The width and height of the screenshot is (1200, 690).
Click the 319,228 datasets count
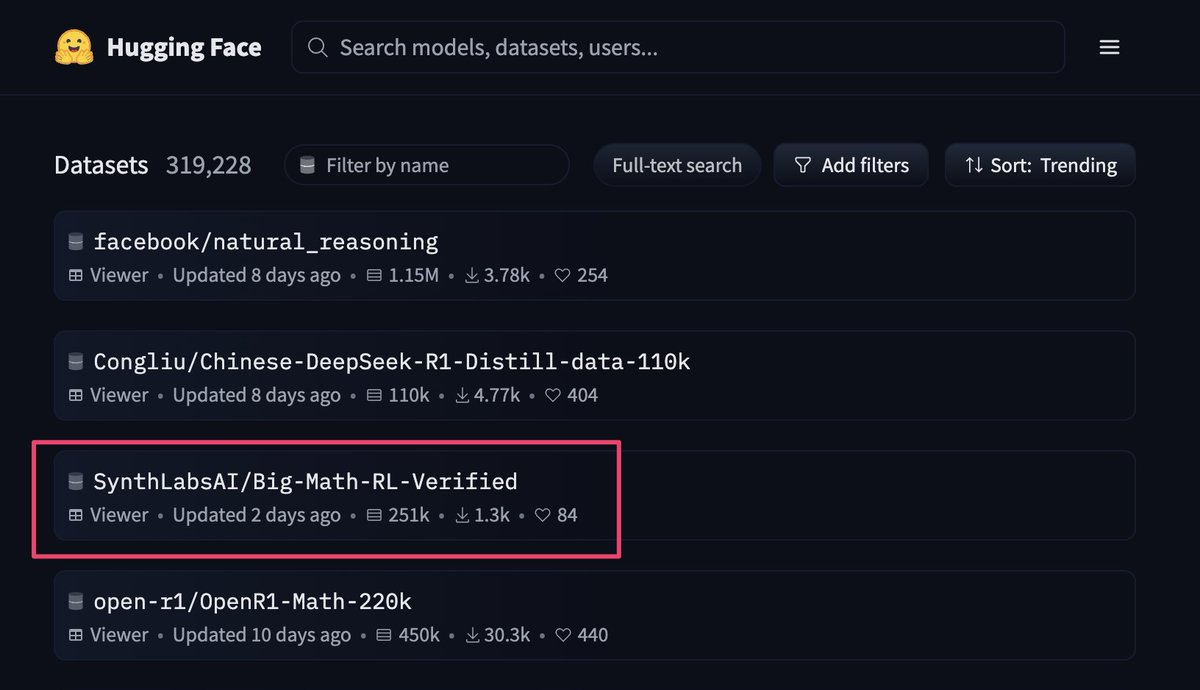coord(208,165)
